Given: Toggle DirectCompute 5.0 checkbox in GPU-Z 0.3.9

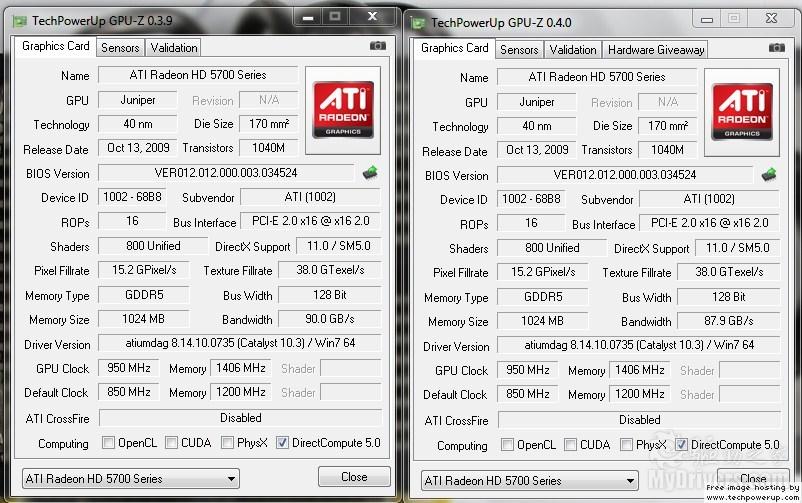Looking at the screenshot, I should pos(282,443).
